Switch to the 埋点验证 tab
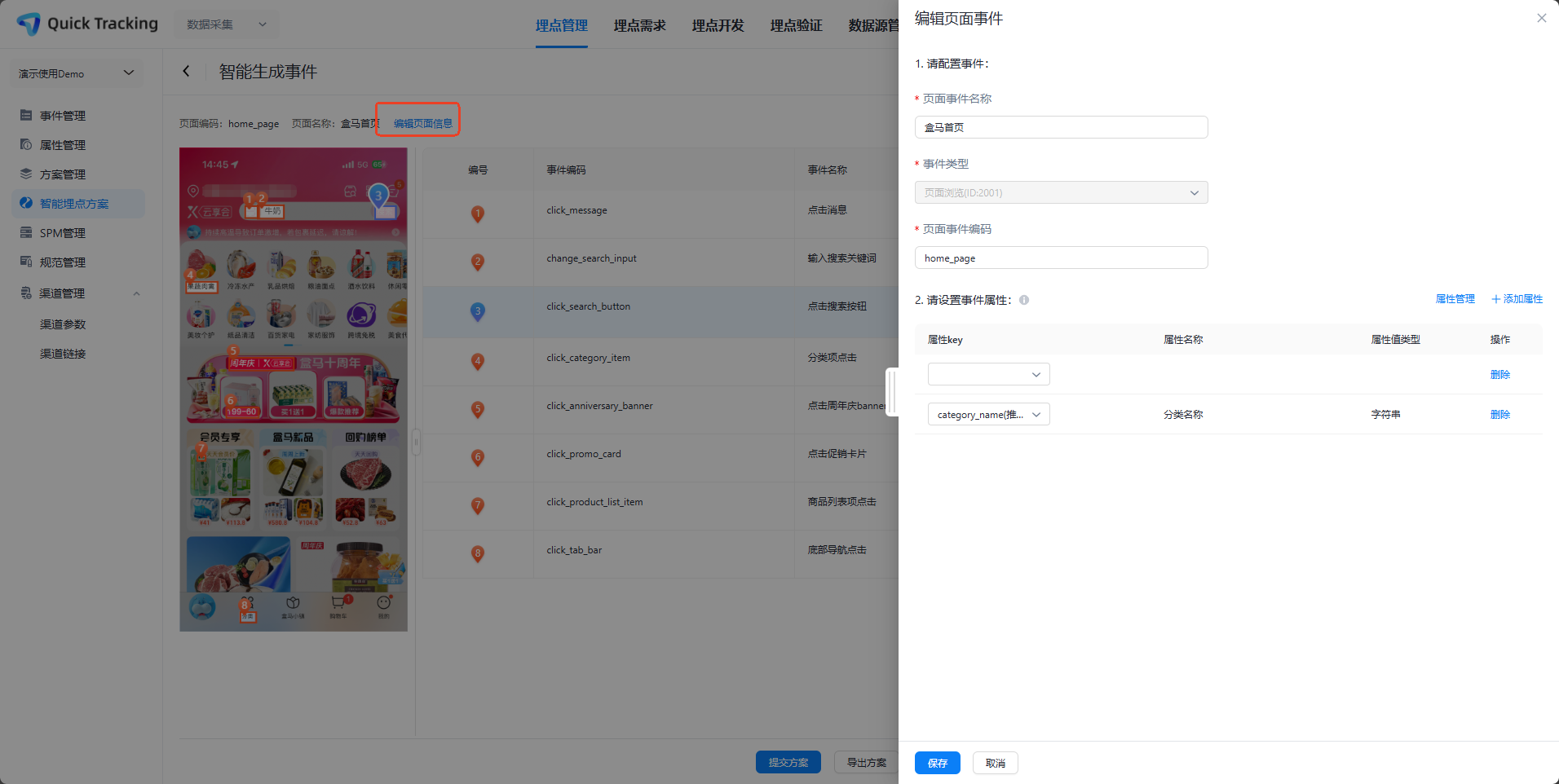Image resolution: width=1559 pixels, height=784 pixels. 797,25
